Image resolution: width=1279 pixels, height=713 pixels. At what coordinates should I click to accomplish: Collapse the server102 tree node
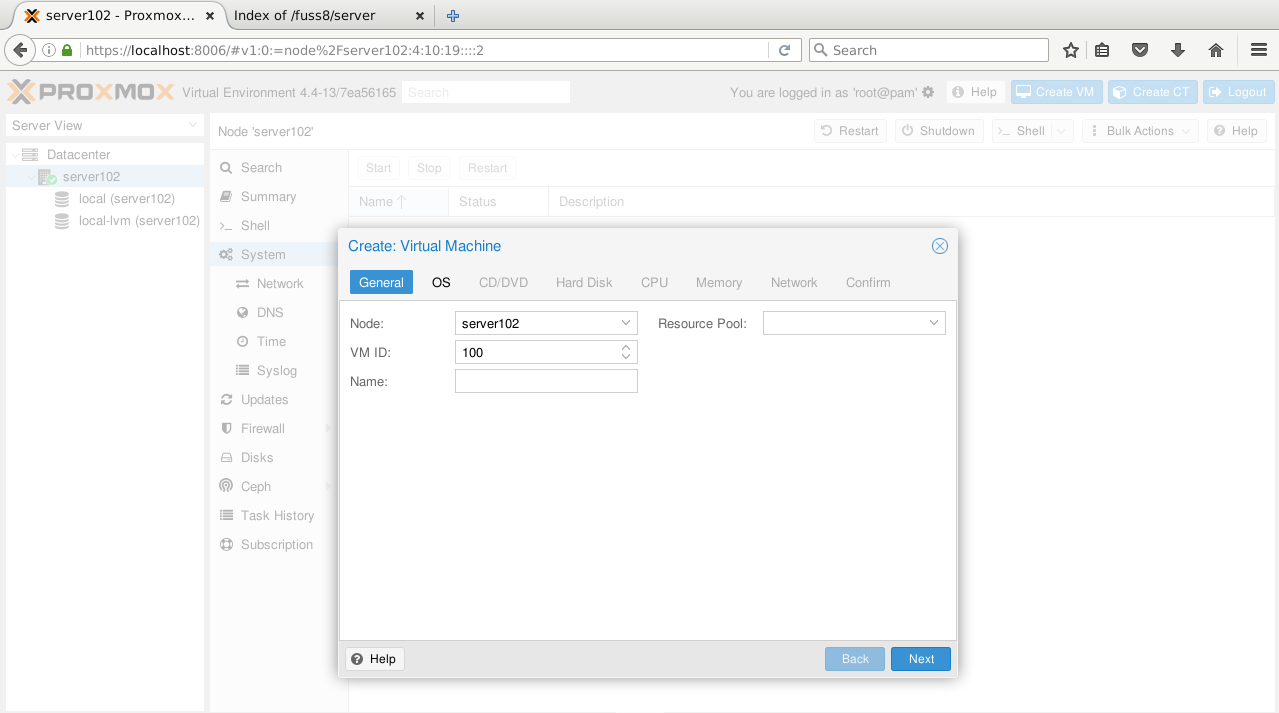coord(30,177)
